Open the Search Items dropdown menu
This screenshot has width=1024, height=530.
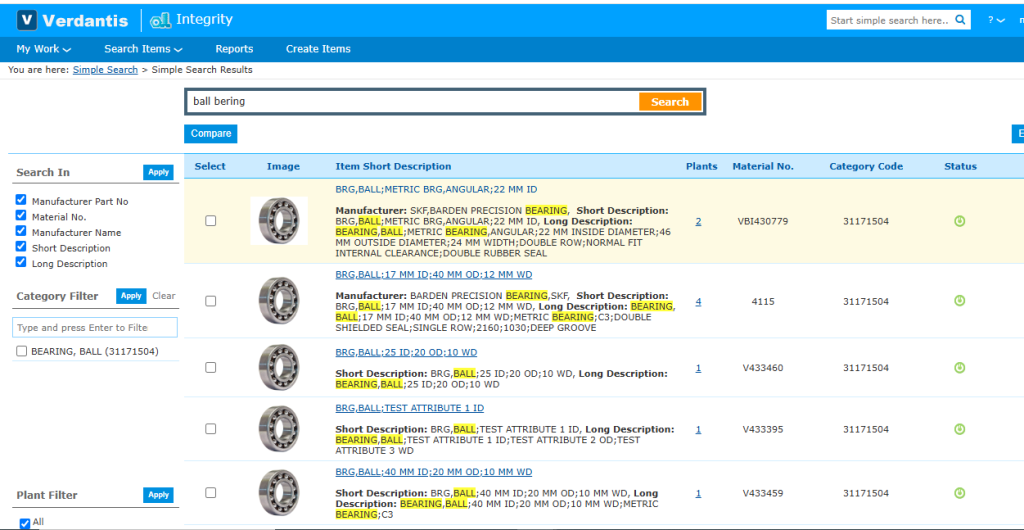tap(143, 49)
